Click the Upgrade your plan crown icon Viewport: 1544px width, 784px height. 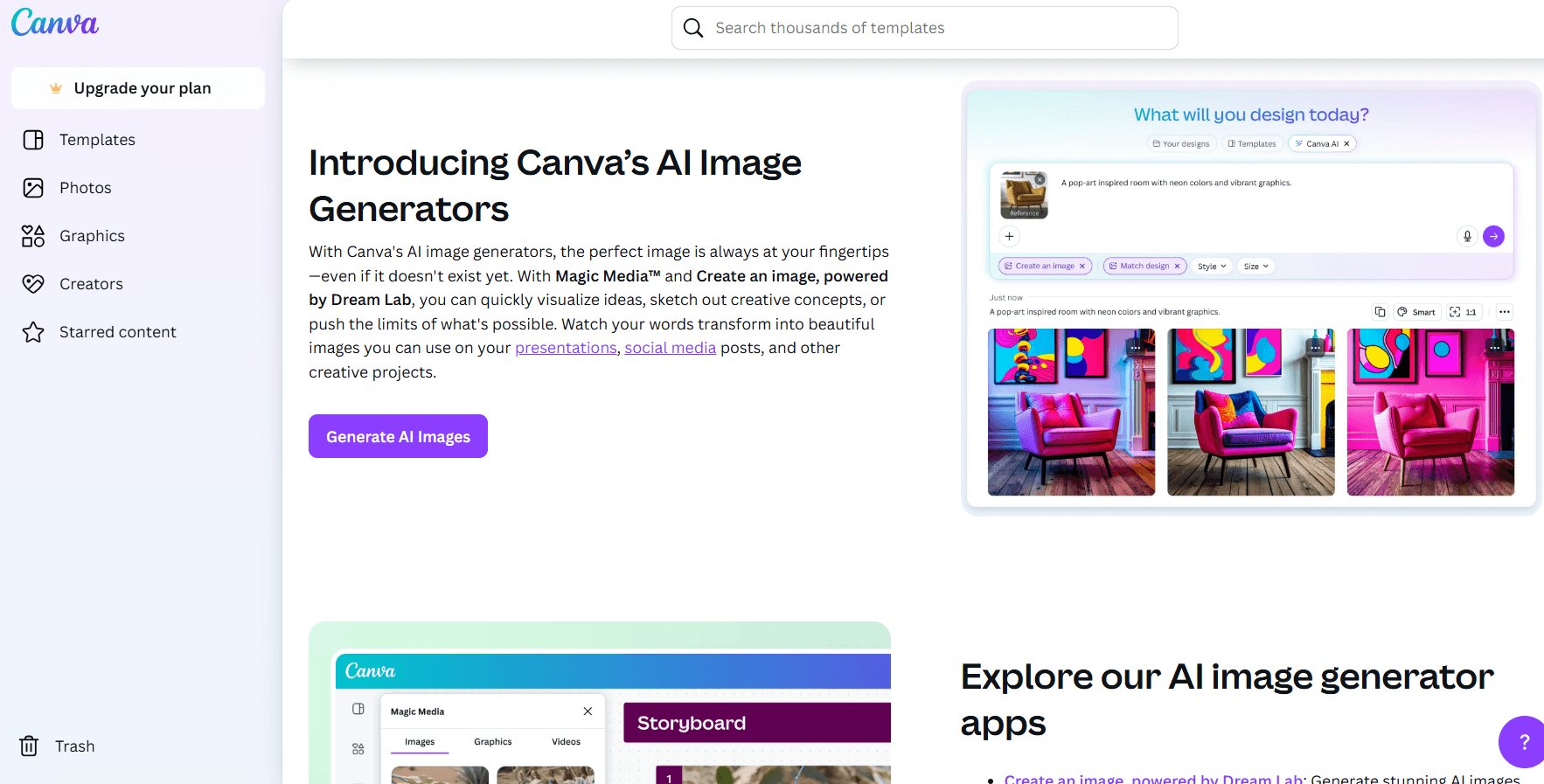pos(56,88)
